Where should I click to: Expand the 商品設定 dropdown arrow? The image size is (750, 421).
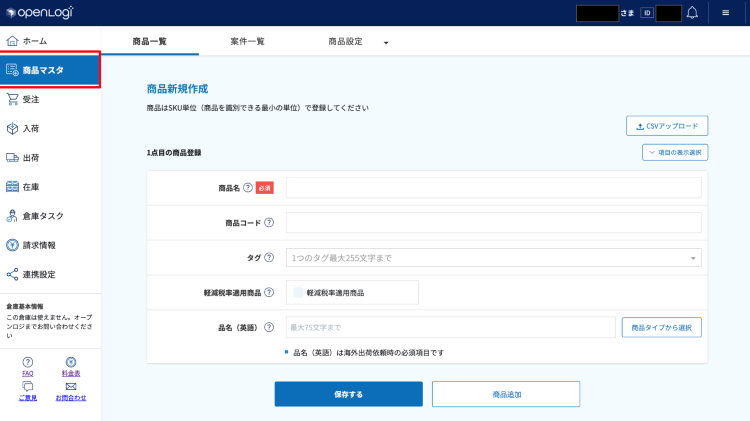(386, 43)
